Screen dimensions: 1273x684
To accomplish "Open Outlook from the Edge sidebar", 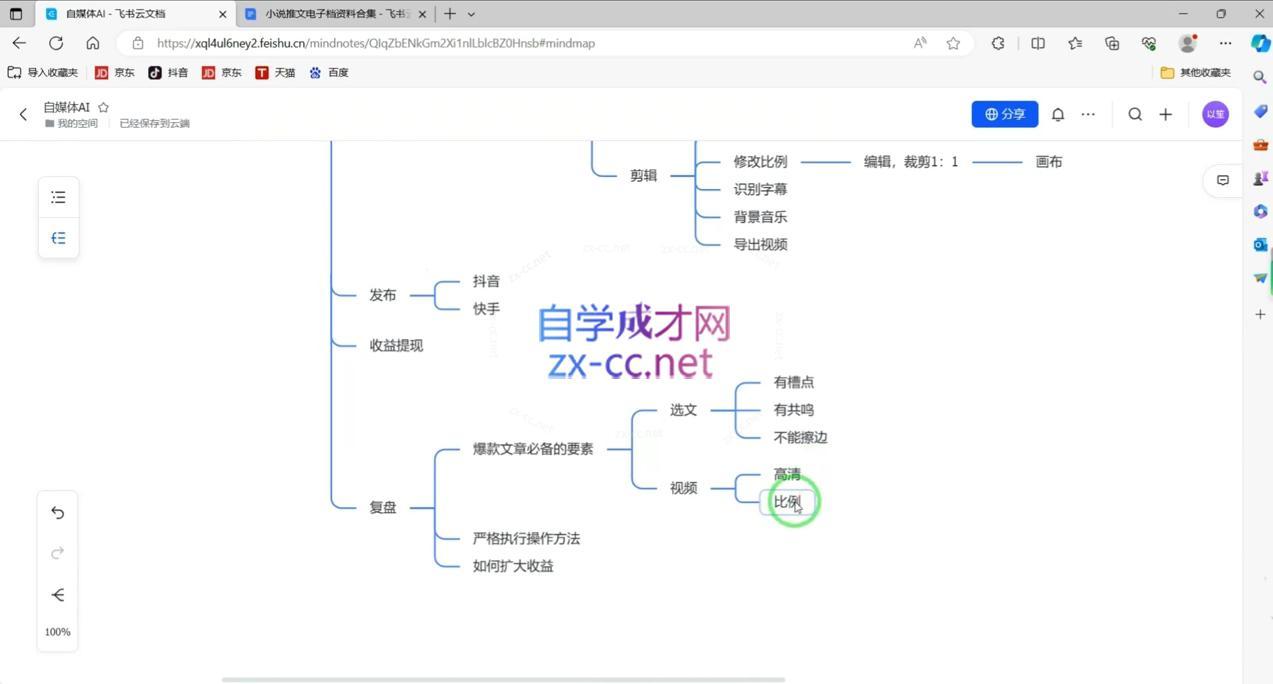I will click(1259, 243).
